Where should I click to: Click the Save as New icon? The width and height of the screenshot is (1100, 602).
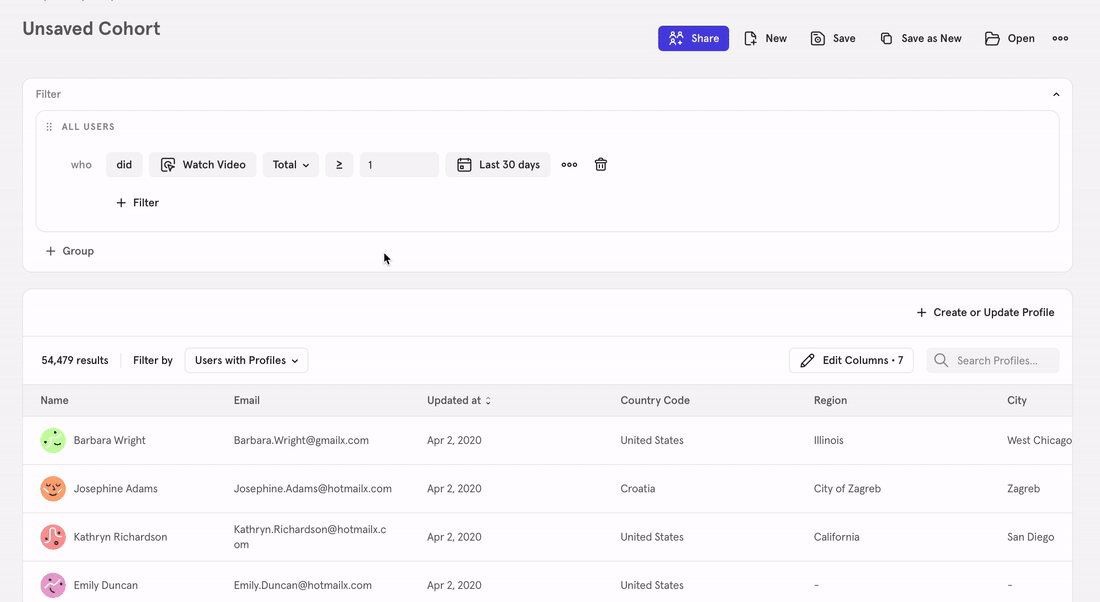click(x=885, y=38)
